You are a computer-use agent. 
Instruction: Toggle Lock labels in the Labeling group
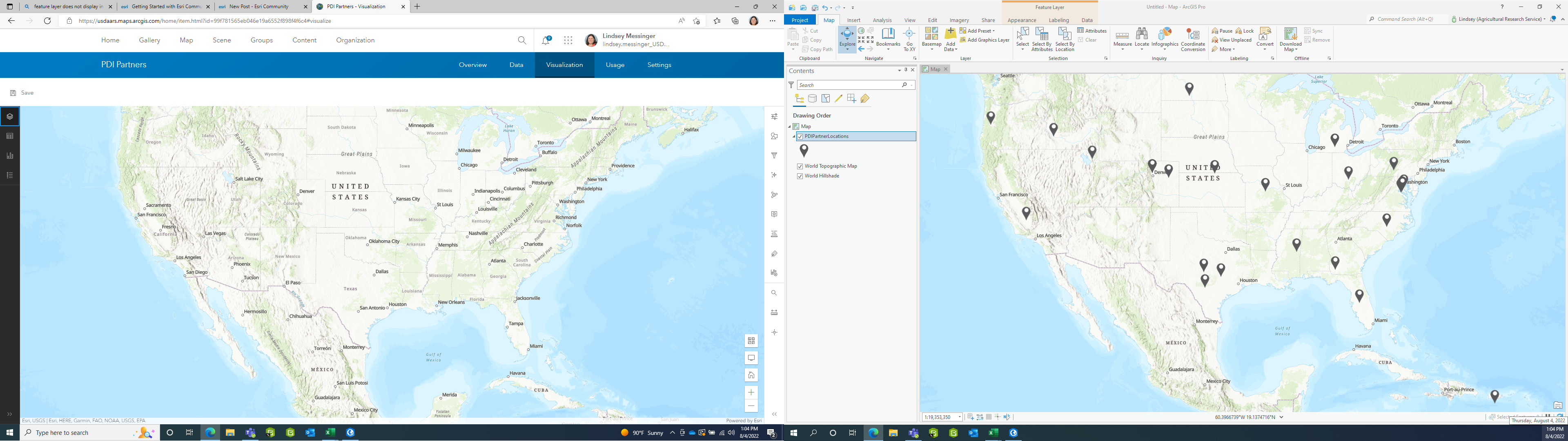pyautogui.click(x=1244, y=31)
